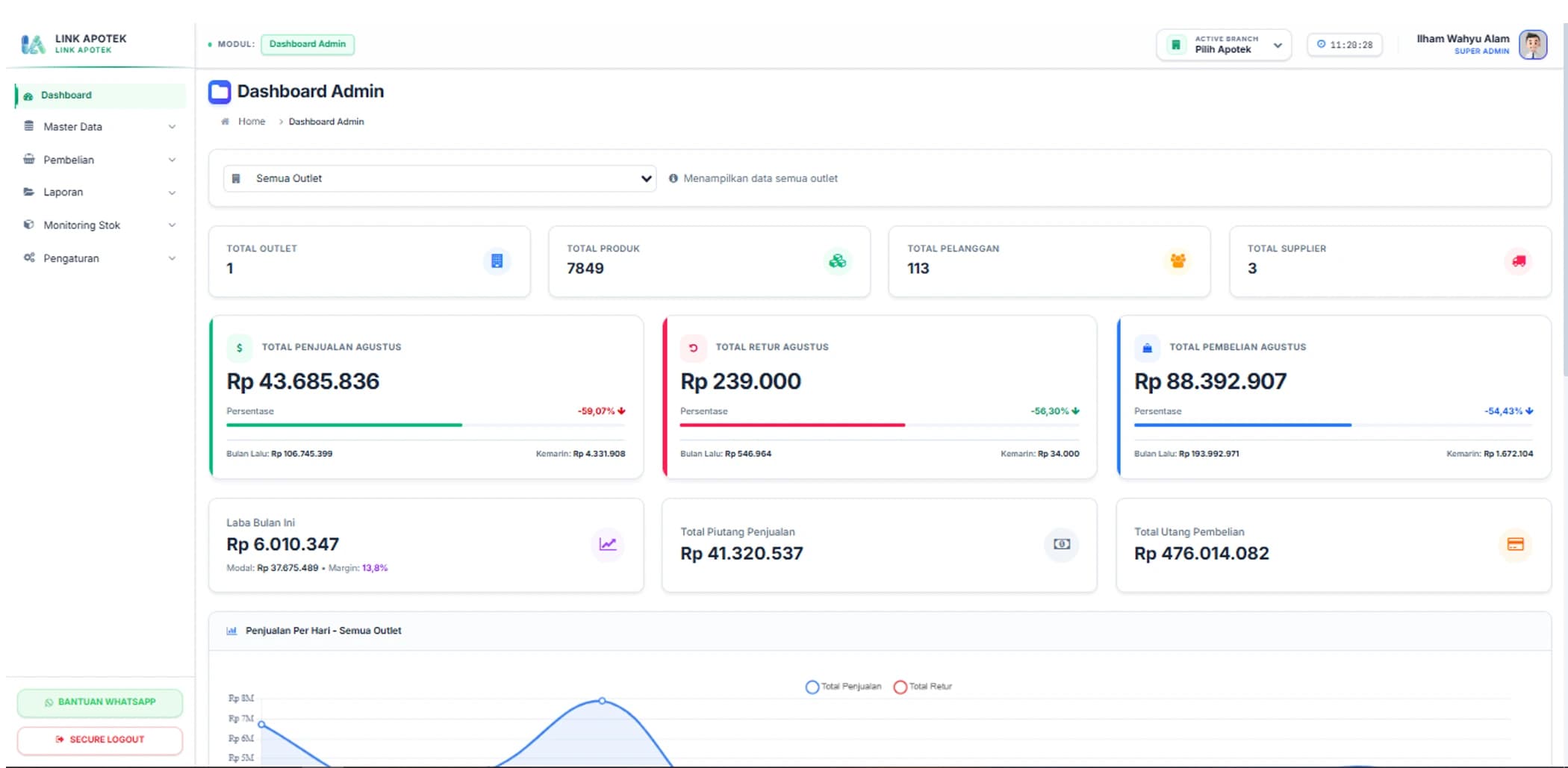This screenshot has width=1568, height=768.
Task: Open Pembelian menu item
Action: click(100, 160)
